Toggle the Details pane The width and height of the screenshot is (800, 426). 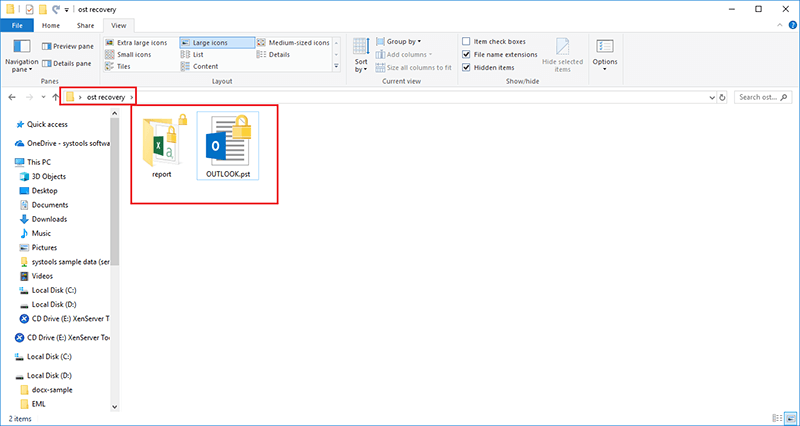coord(66,64)
